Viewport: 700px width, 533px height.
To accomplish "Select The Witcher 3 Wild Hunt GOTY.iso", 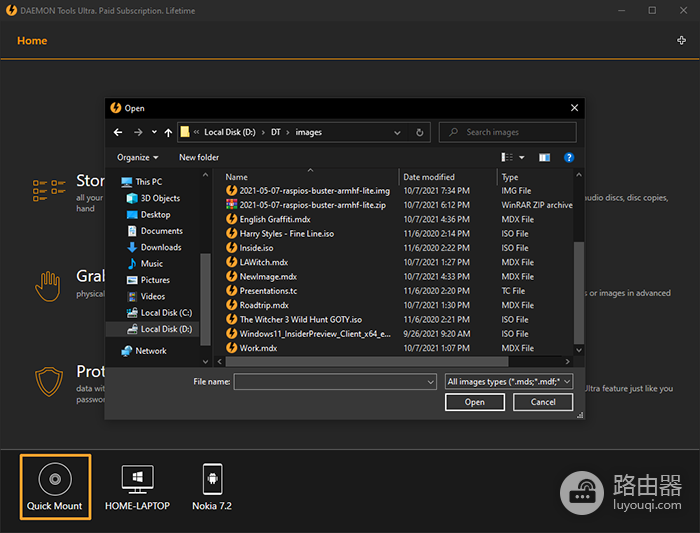I will coord(294,319).
